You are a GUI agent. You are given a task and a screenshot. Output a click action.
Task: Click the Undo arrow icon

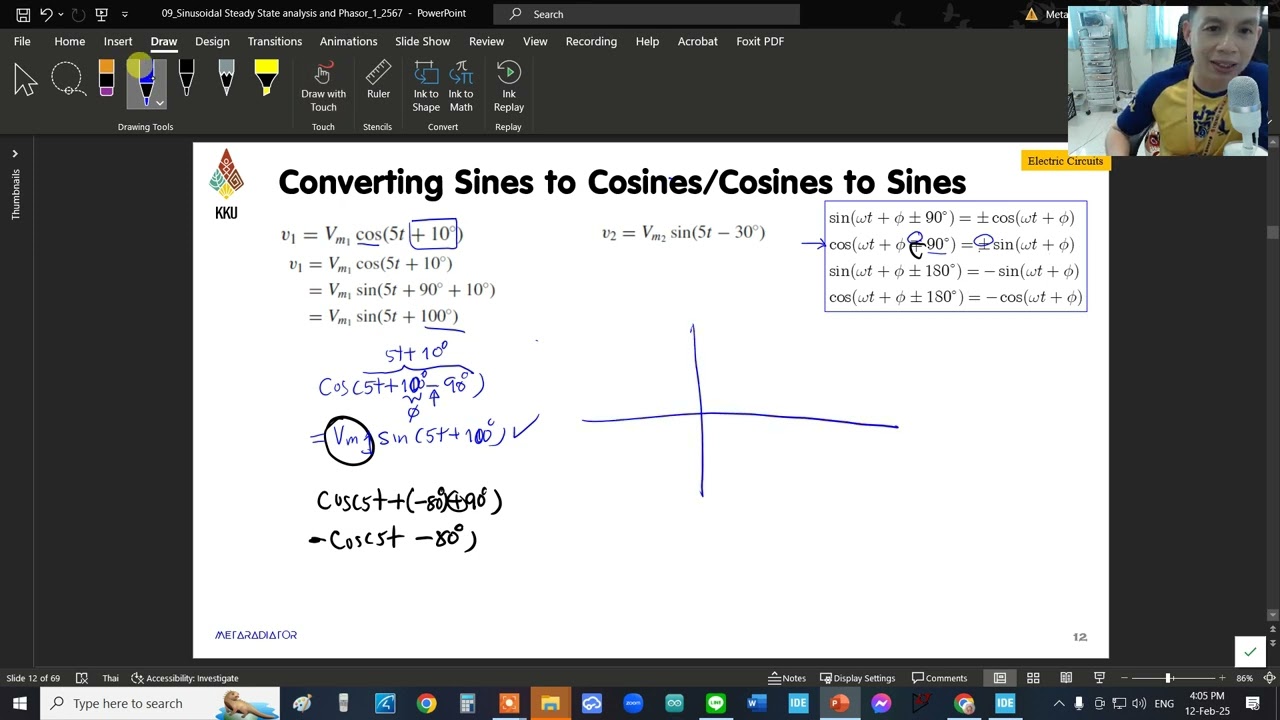45,14
